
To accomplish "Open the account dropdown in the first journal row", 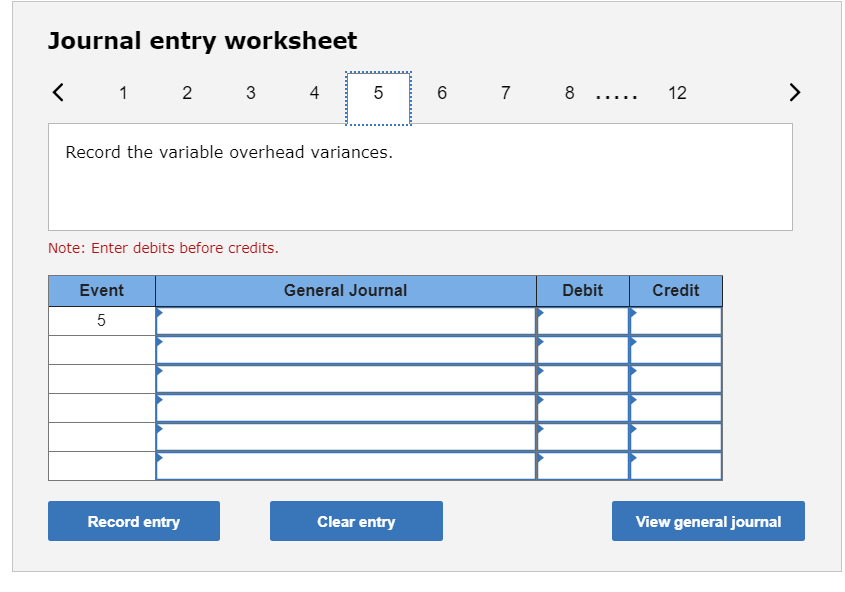I will pos(345,320).
